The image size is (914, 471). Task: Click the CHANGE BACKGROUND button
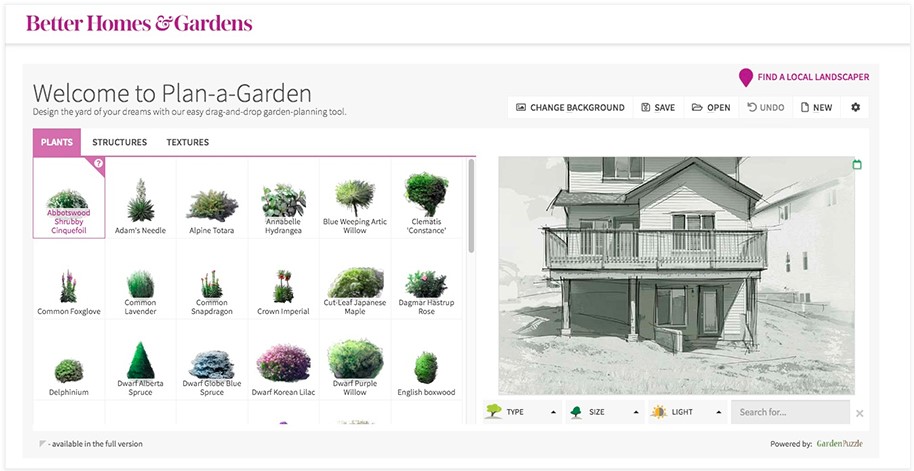[x=570, y=108]
